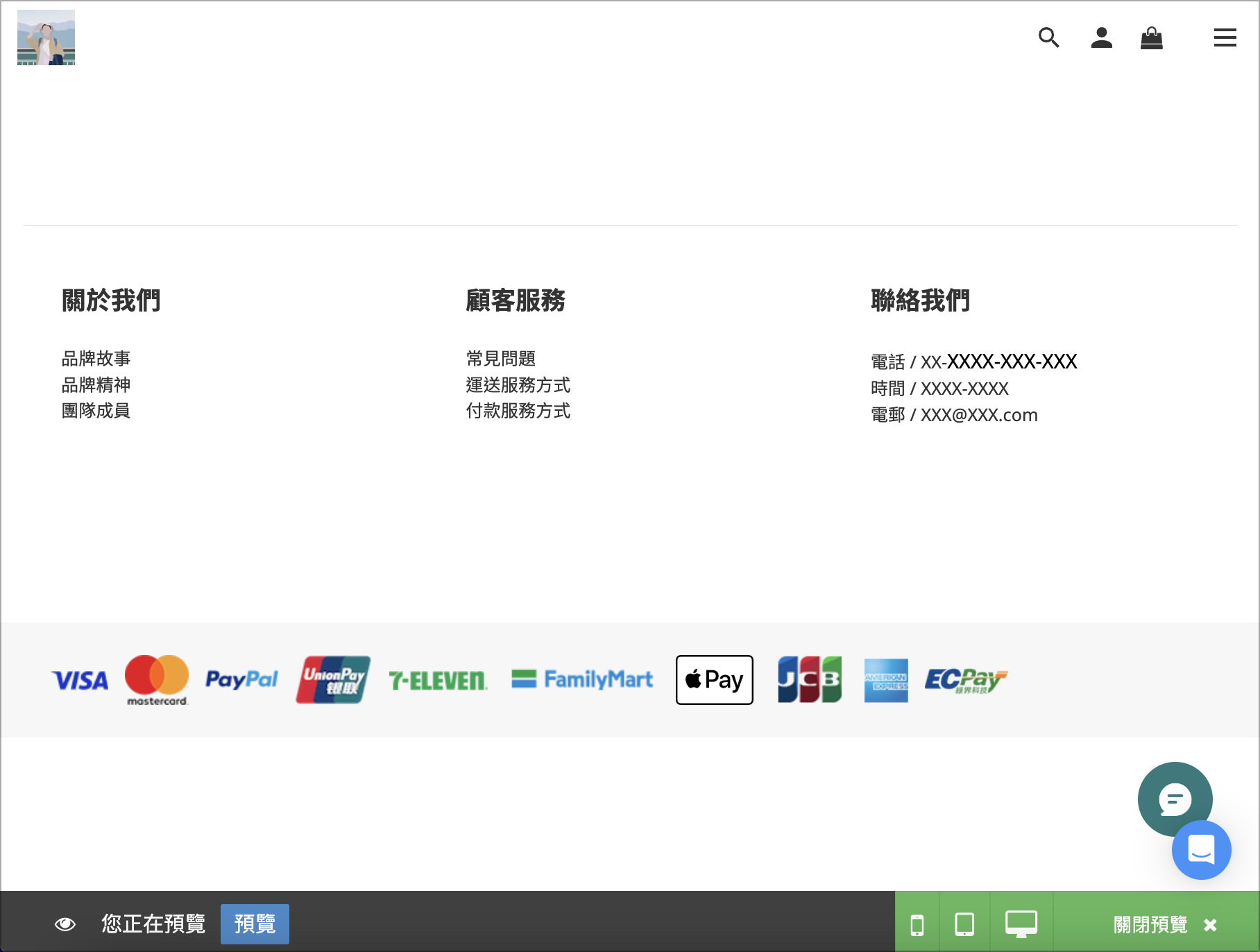Click the VISA payment logo
Screen dimensions: 1260x952
pyautogui.click(x=80, y=681)
